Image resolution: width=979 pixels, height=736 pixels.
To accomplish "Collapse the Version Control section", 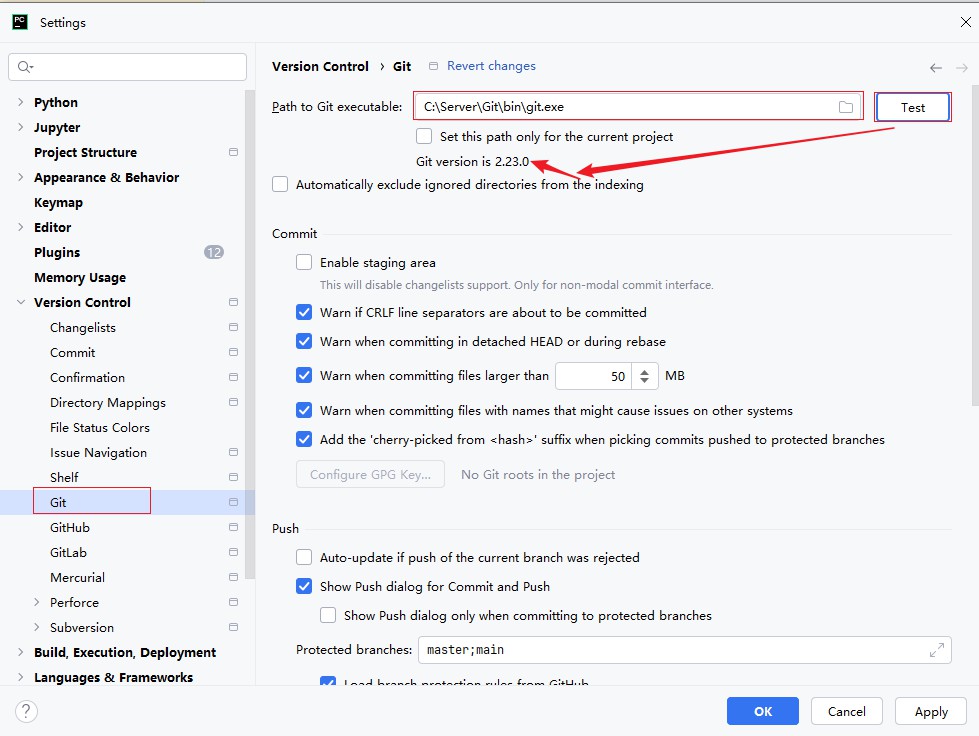I will (21, 302).
